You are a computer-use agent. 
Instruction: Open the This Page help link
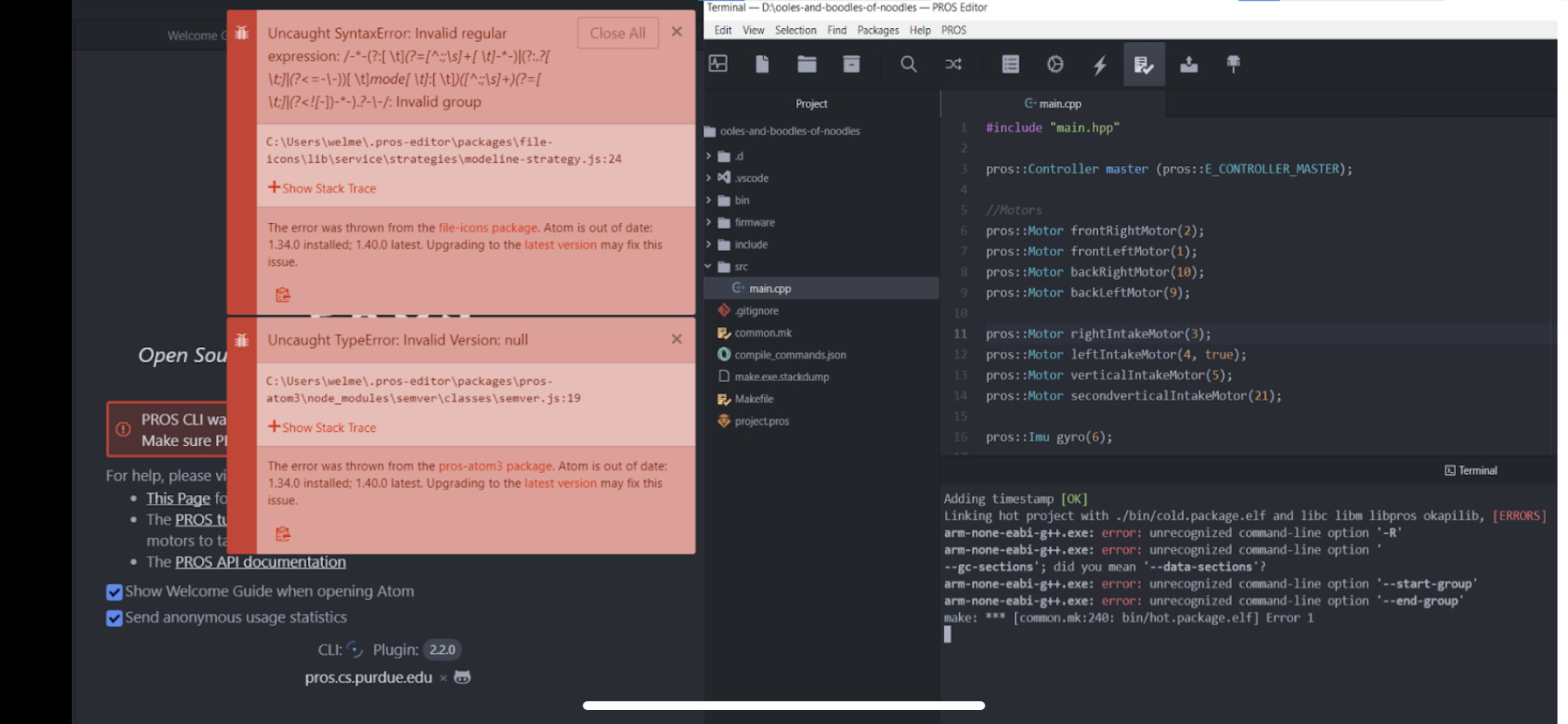coord(178,498)
